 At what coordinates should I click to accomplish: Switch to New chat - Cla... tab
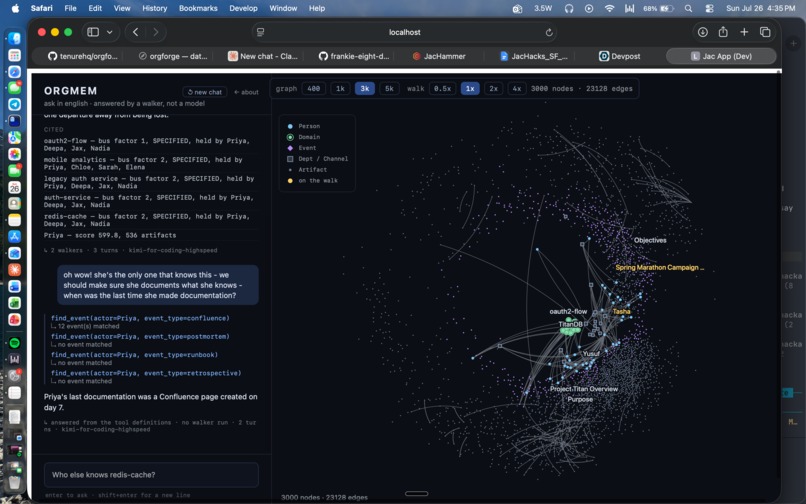[x=263, y=56]
